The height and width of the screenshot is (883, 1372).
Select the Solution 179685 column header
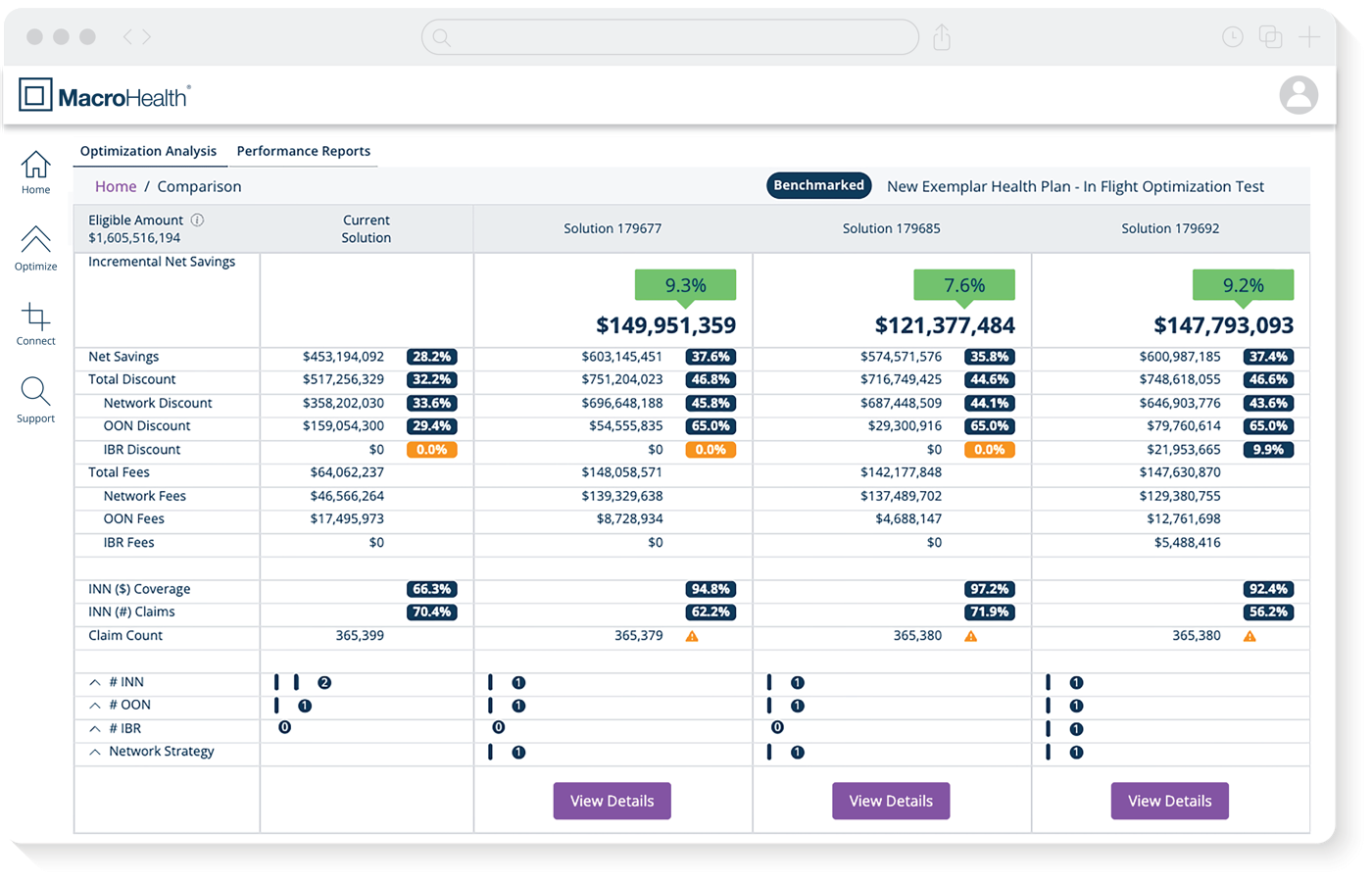892,228
